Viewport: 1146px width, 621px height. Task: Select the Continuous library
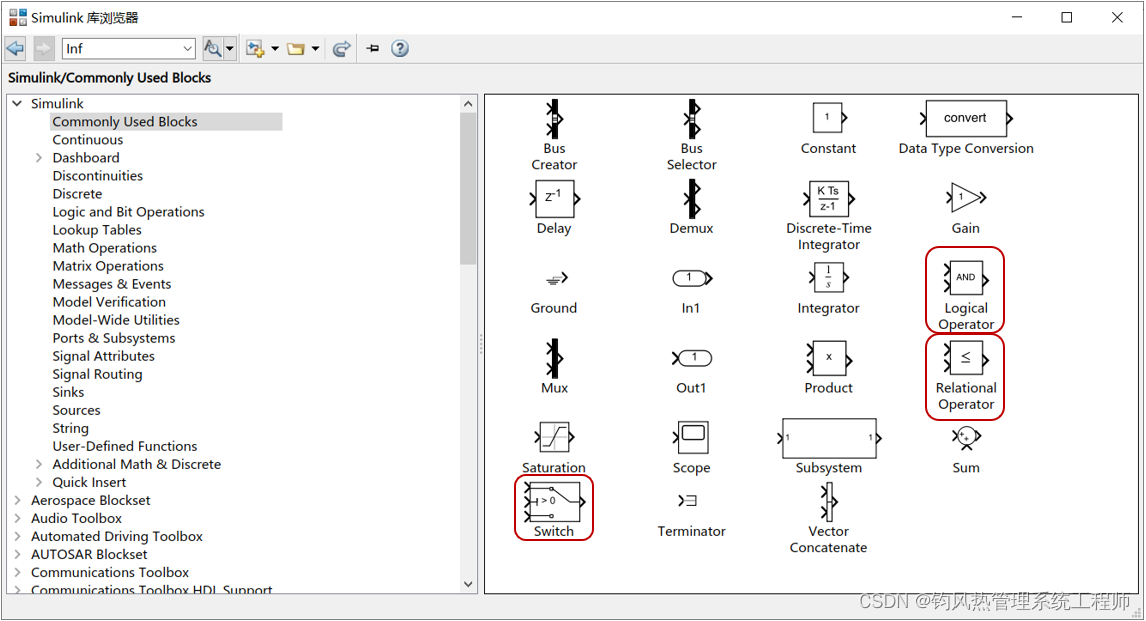pyautogui.click(x=88, y=140)
